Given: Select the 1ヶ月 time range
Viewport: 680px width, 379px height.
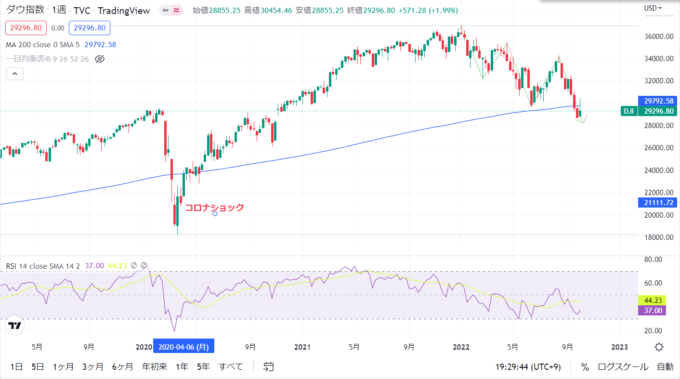Looking at the screenshot, I should coord(63,367).
